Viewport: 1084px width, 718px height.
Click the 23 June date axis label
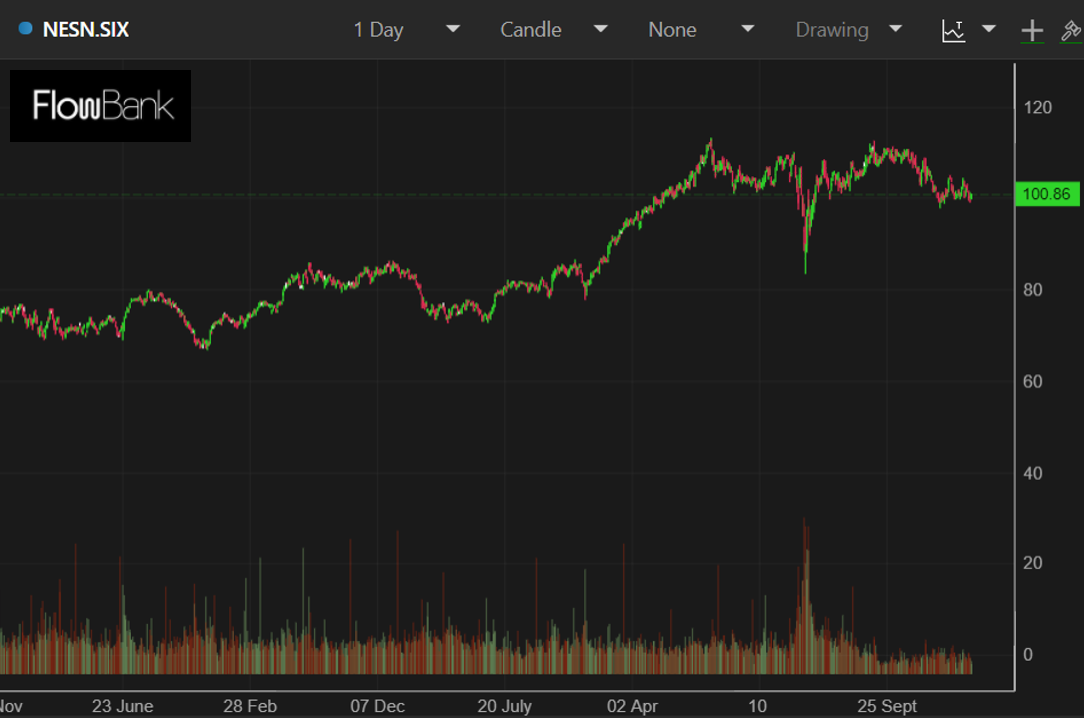click(x=122, y=706)
